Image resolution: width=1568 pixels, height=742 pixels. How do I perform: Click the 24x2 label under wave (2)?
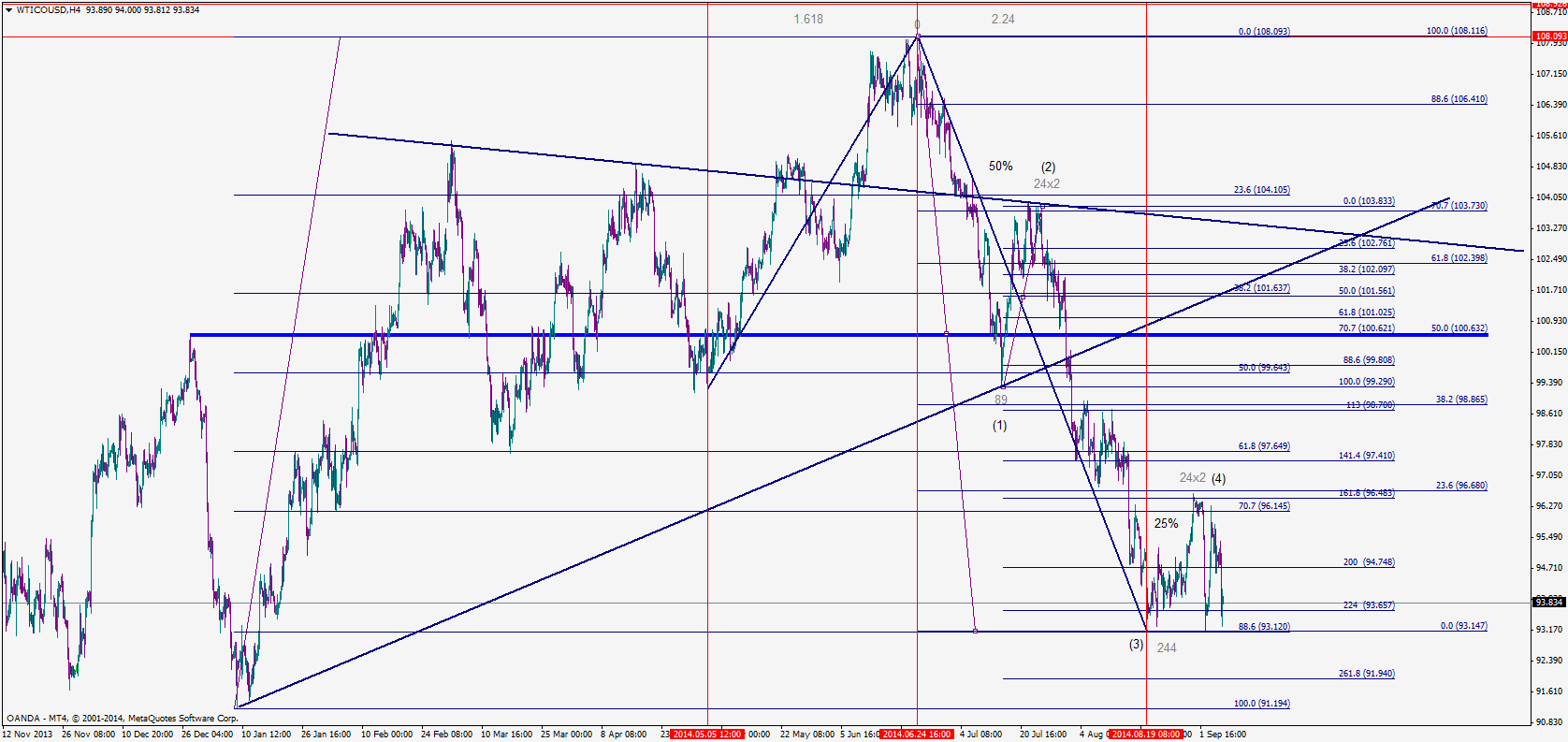[x=1047, y=183]
